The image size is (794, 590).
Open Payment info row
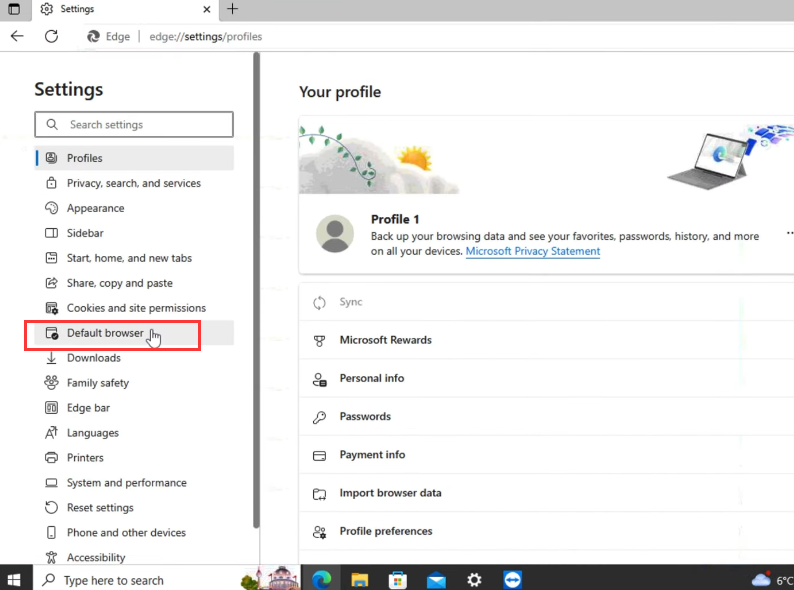coord(546,455)
